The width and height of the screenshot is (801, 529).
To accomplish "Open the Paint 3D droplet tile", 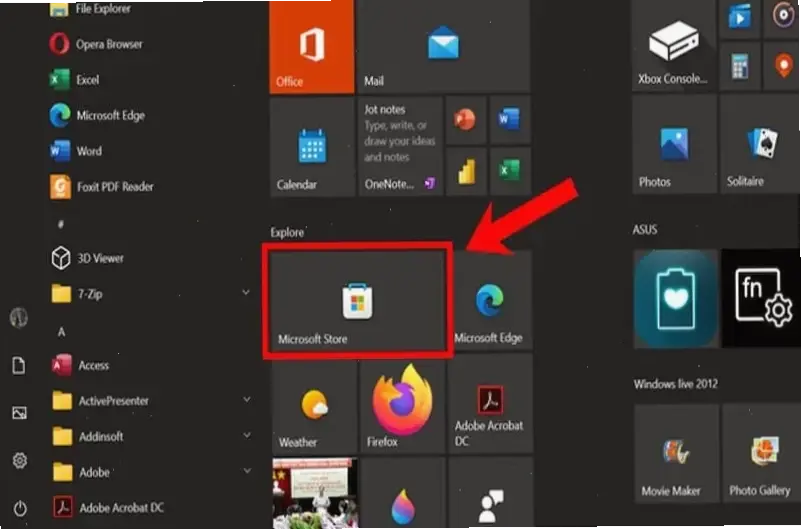I will pos(403,493).
